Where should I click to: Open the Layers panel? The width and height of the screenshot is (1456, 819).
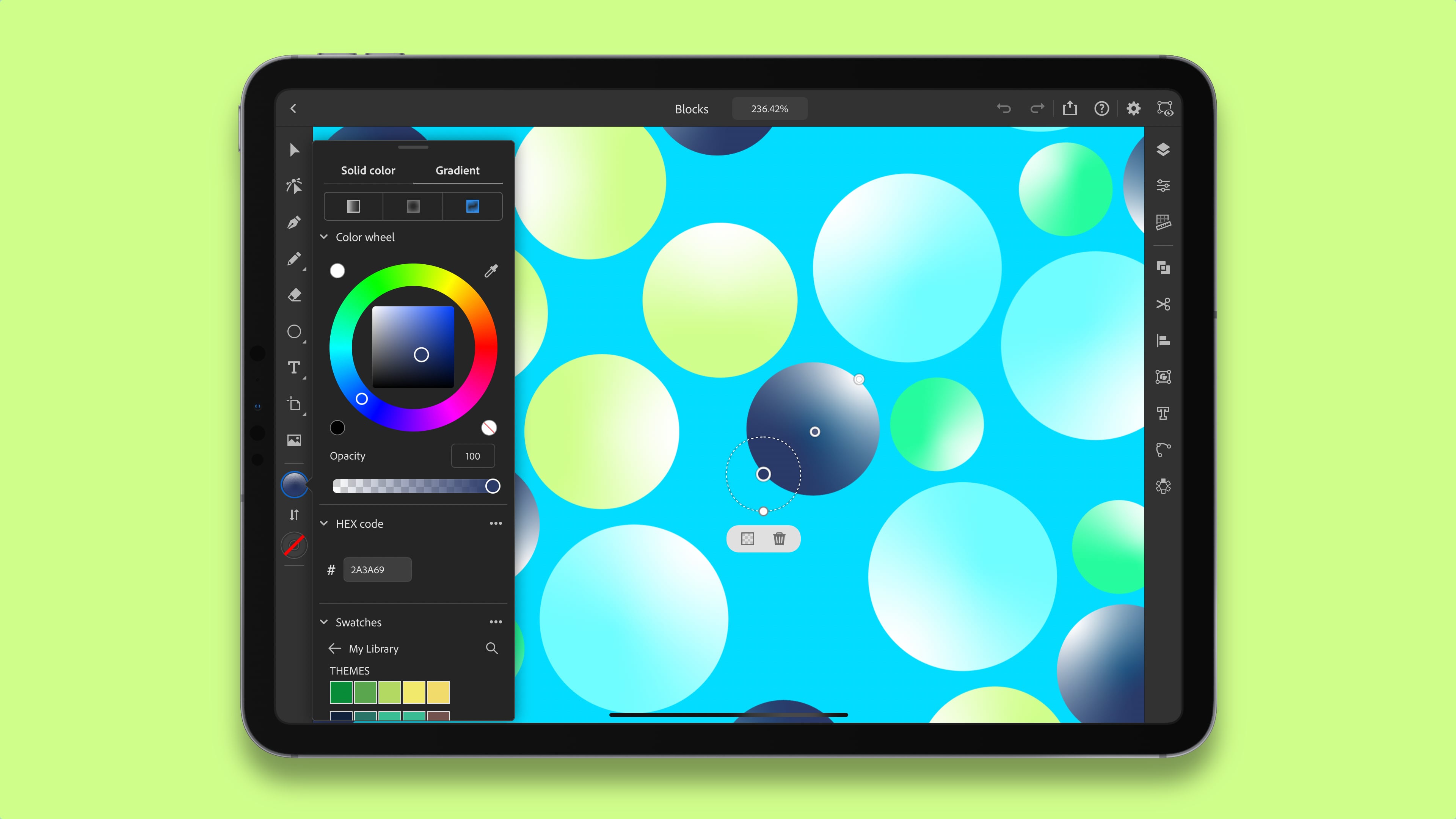(x=1163, y=149)
